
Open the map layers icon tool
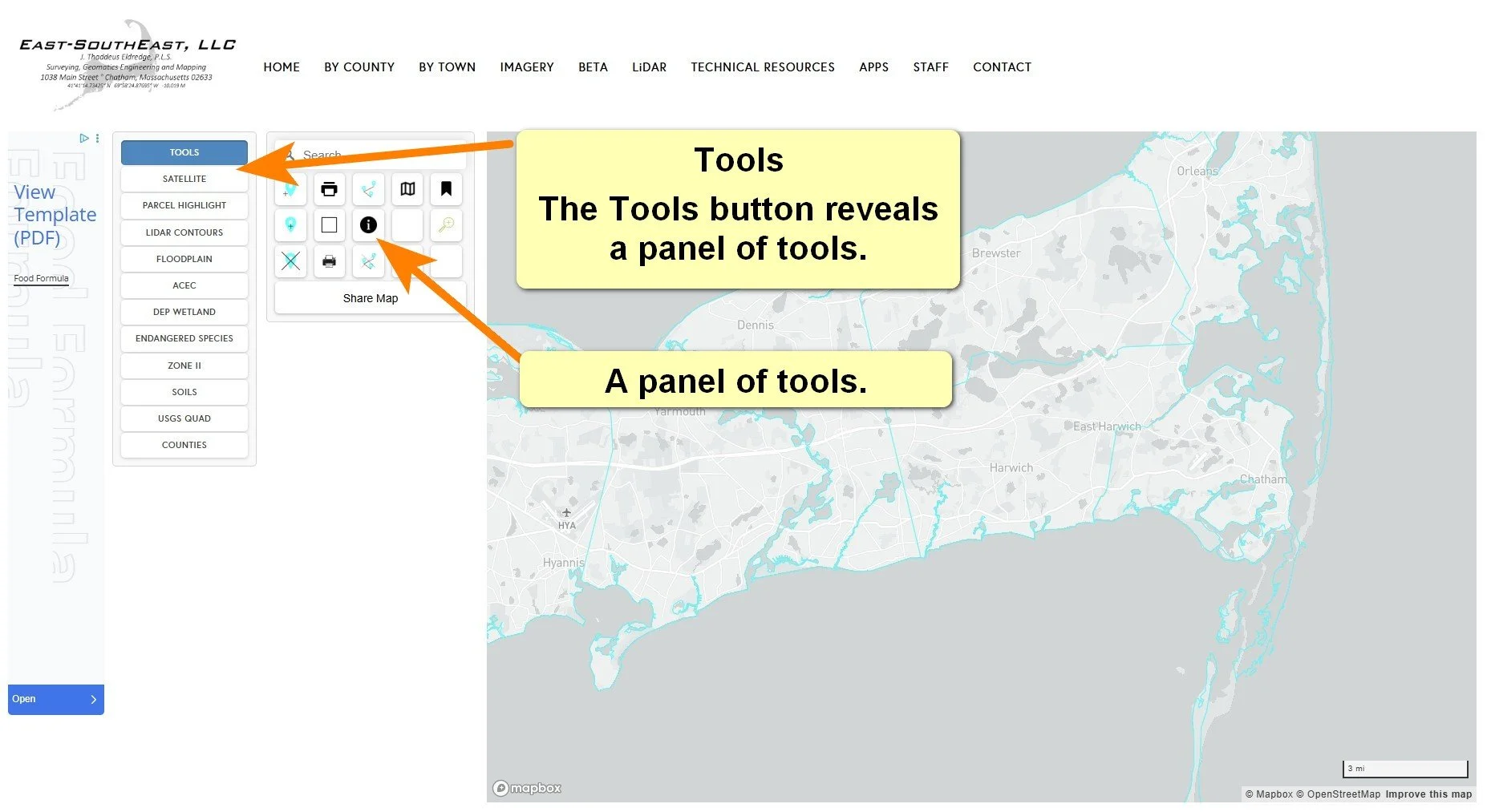[407, 189]
